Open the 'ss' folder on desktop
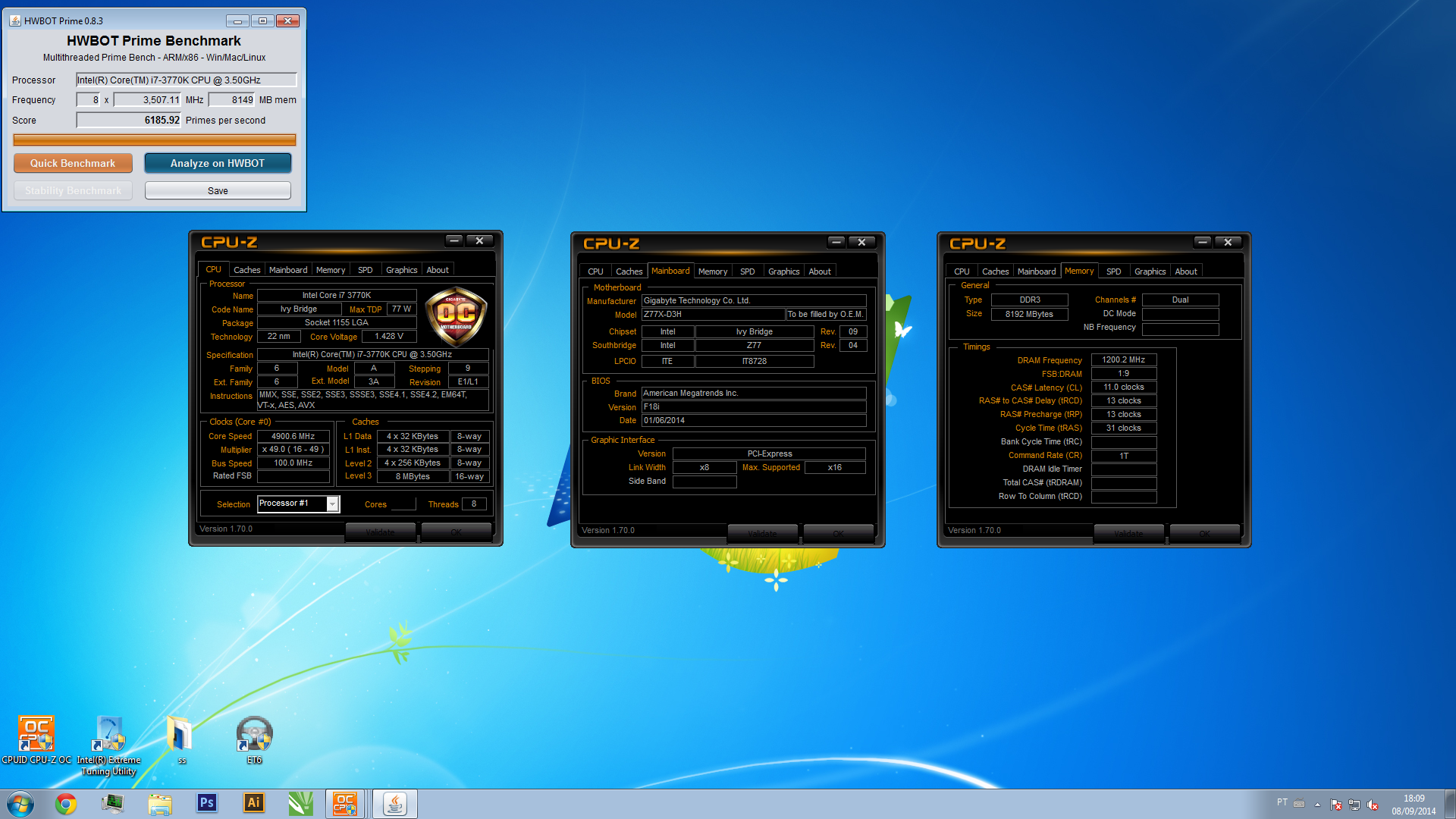The height and width of the screenshot is (819, 1456). [181, 739]
